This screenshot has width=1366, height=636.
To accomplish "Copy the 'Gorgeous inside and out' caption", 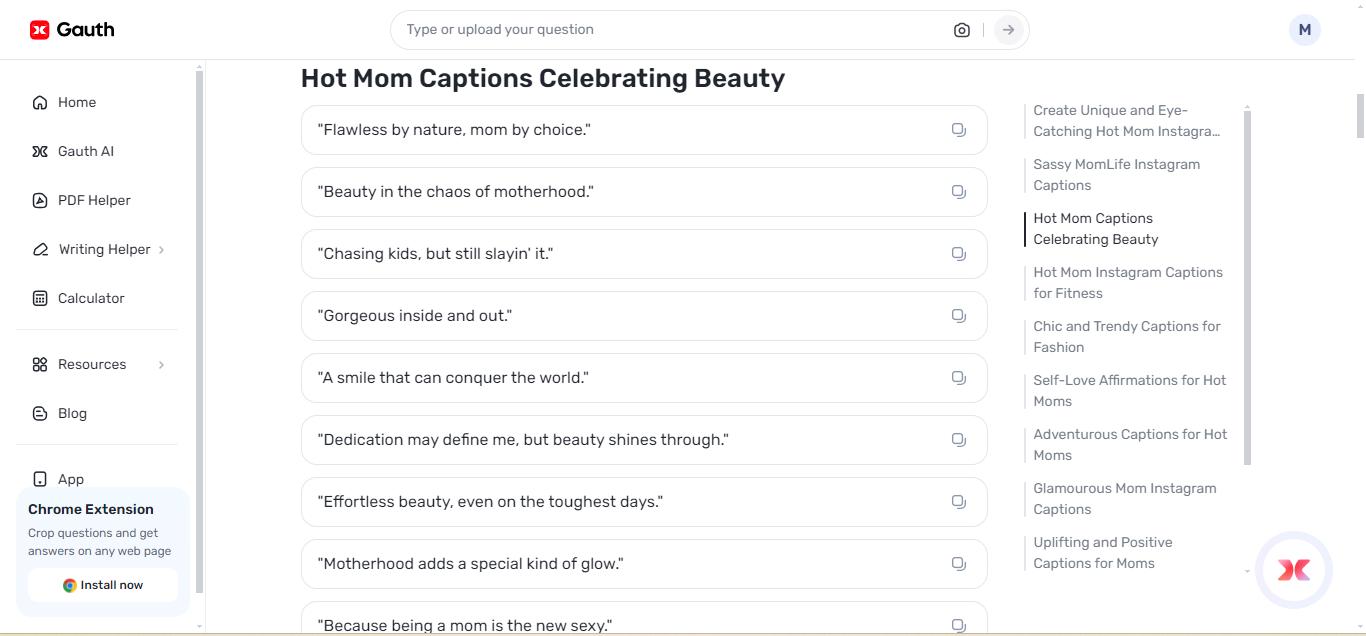I will [x=958, y=315].
